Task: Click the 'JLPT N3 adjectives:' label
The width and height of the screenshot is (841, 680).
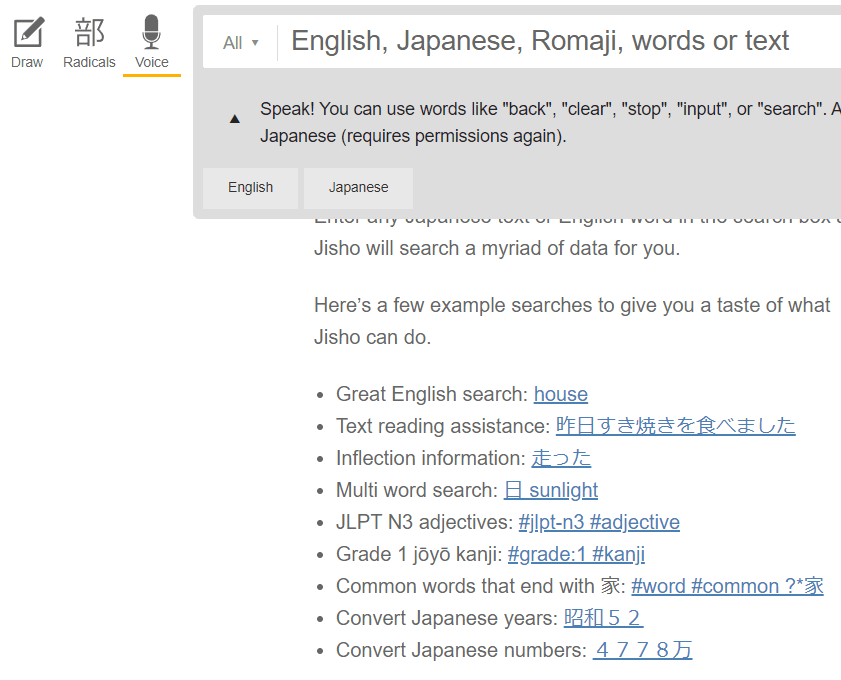Action: 425,522
